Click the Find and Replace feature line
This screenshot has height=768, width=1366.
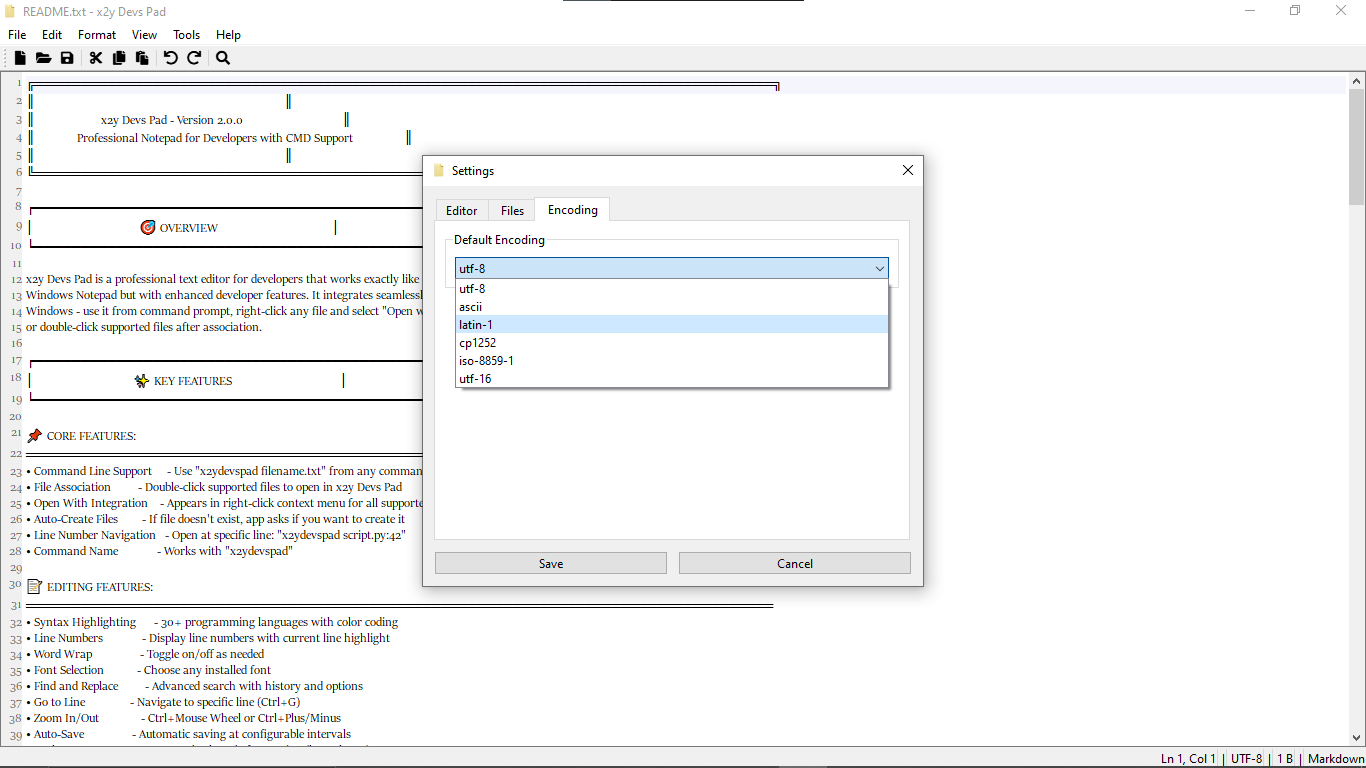[194, 686]
